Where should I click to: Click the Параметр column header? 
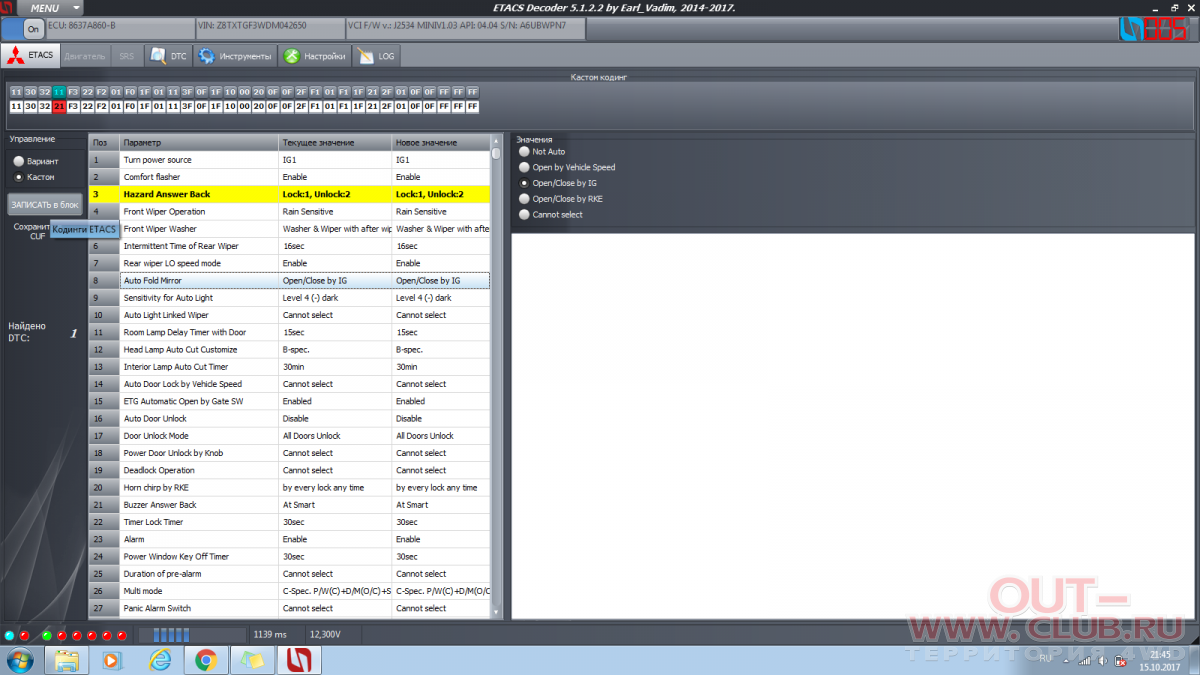click(199, 143)
